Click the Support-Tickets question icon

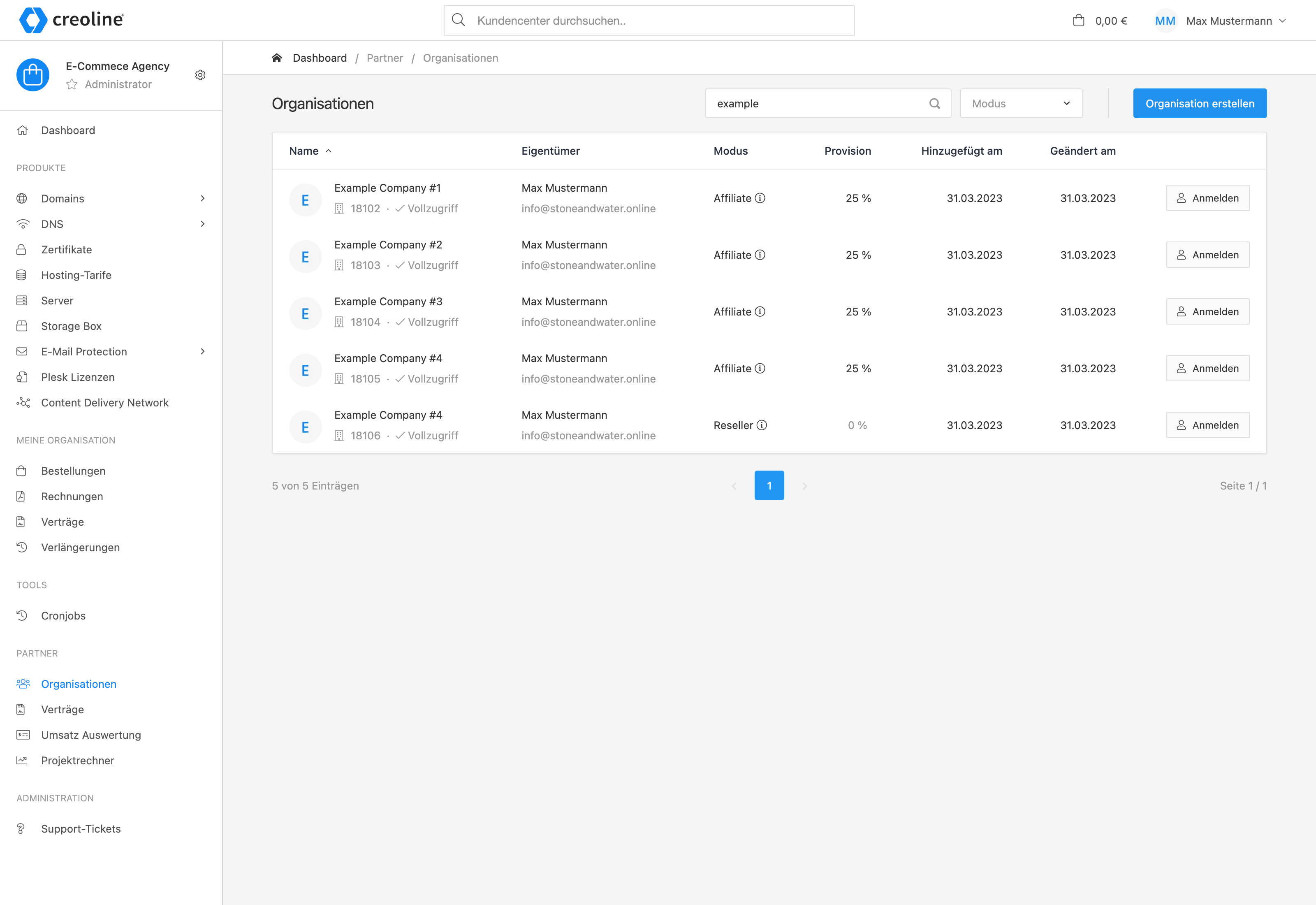21,828
